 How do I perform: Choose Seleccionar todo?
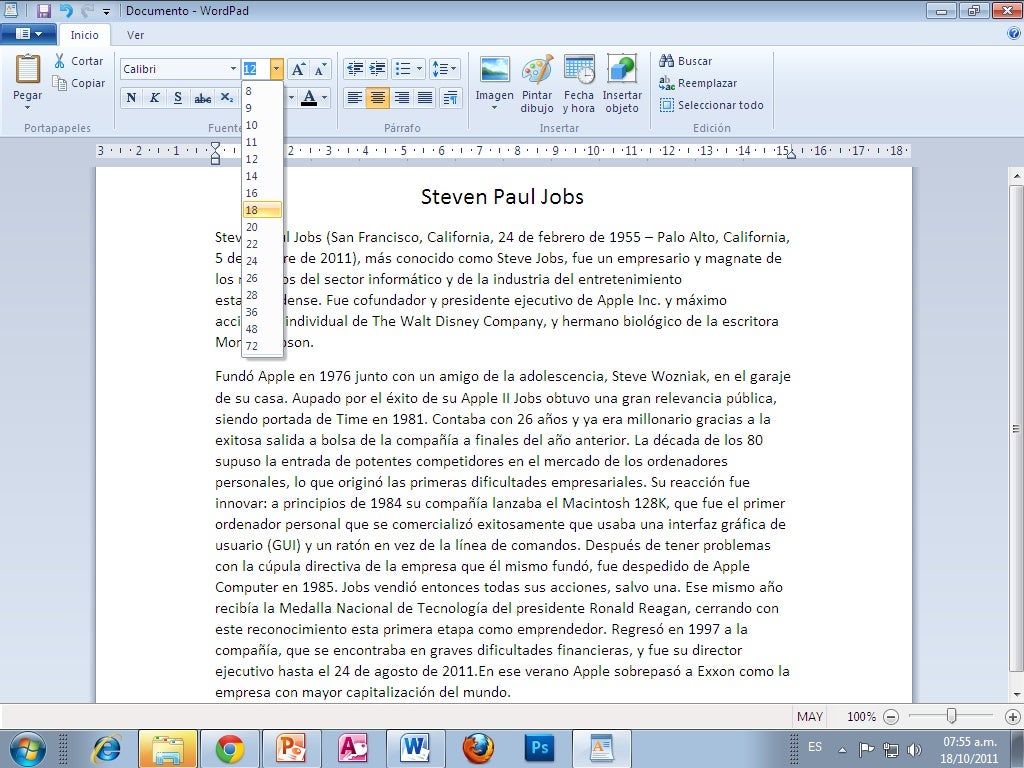[x=711, y=105]
